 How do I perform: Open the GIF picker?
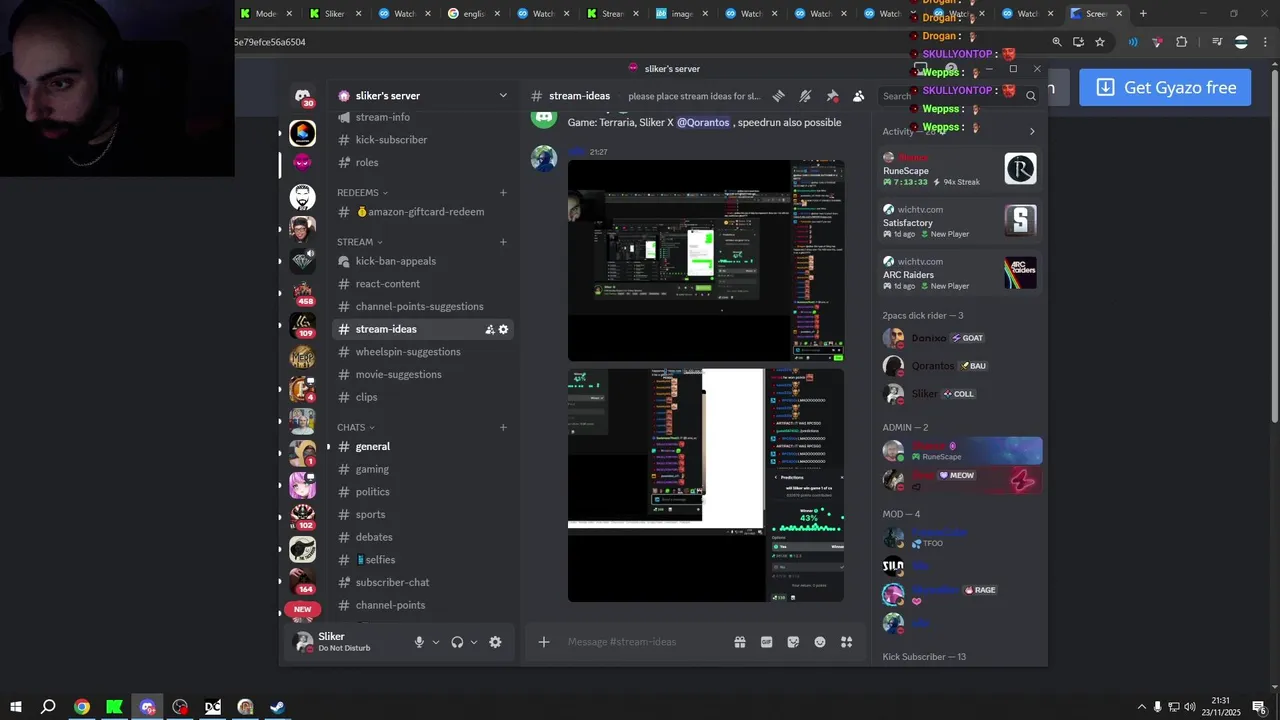click(767, 642)
